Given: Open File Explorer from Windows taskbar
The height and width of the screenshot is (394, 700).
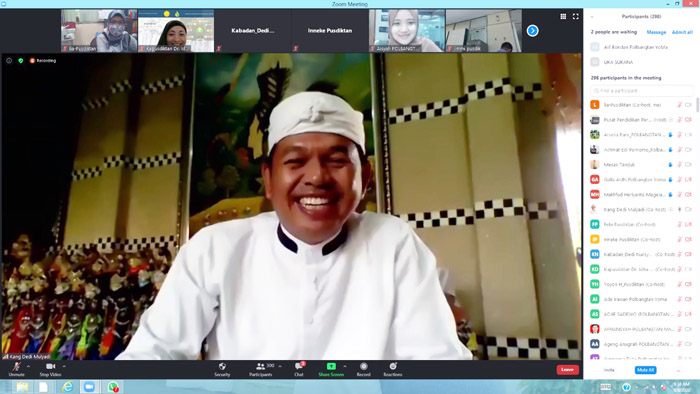Looking at the screenshot, I should (x=22, y=387).
